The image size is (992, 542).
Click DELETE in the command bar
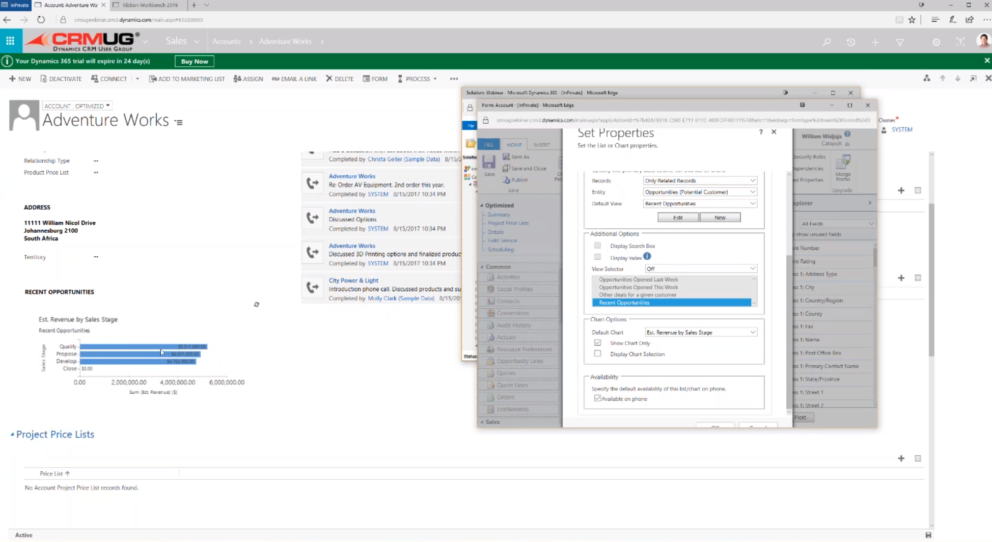coord(340,79)
